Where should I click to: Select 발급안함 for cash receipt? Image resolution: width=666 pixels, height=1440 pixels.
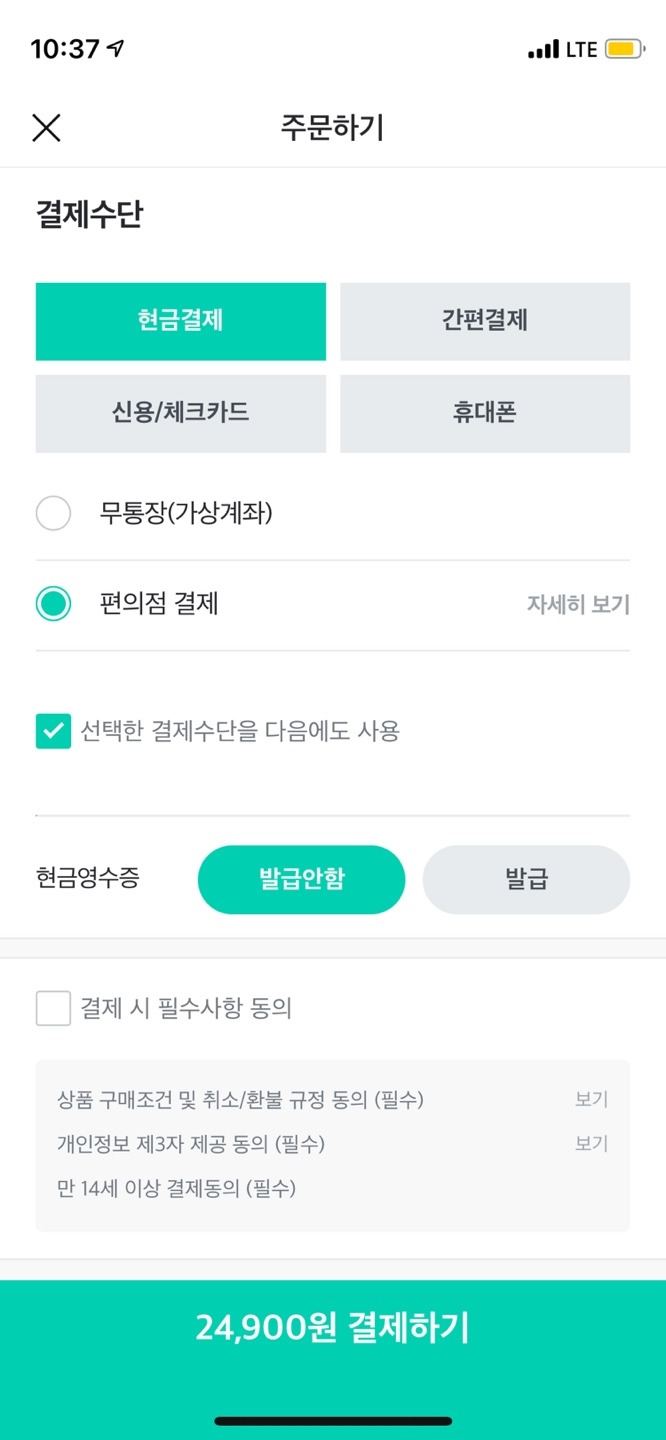(x=301, y=879)
